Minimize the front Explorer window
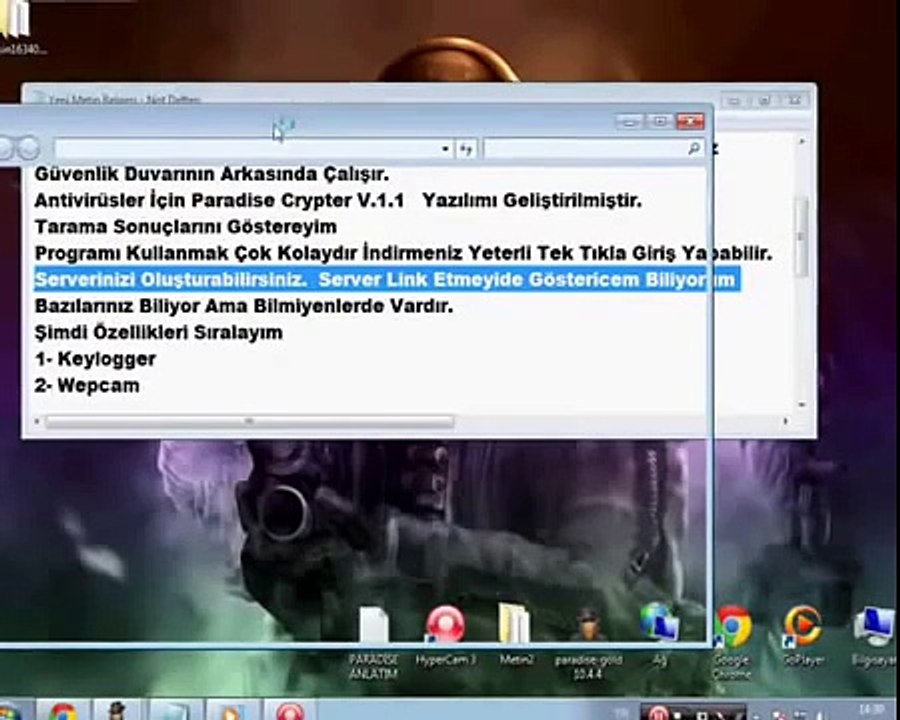This screenshot has height=720, width=900. pos(630,121)
